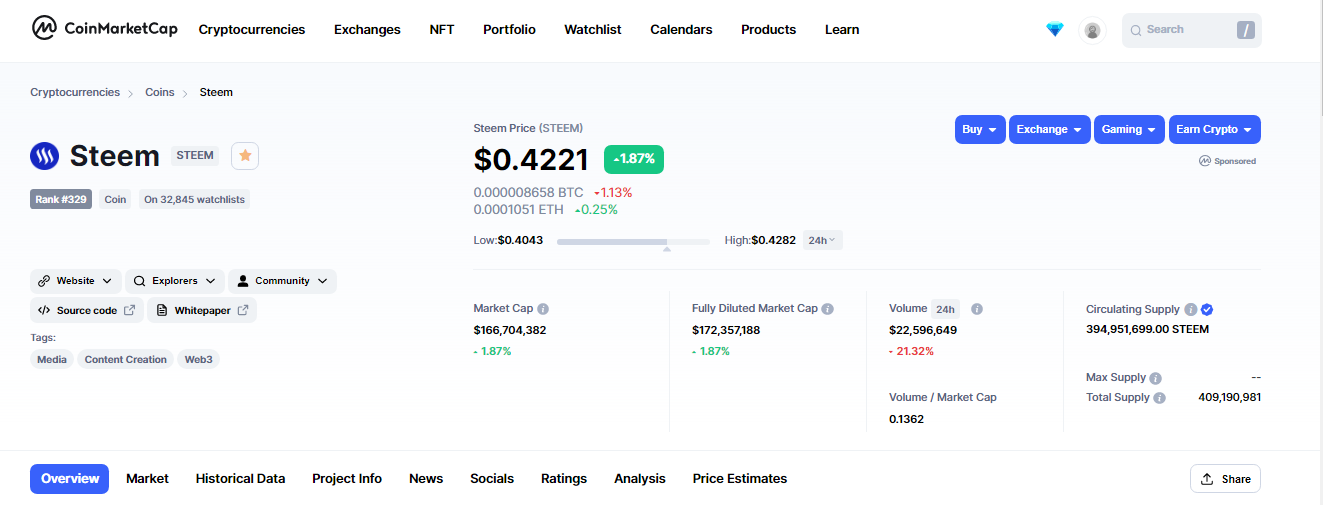Image resolution: width=1323 pixels, height=505 pixels.
Task: Click the $0.4221 price value
Action: (531, 158)
